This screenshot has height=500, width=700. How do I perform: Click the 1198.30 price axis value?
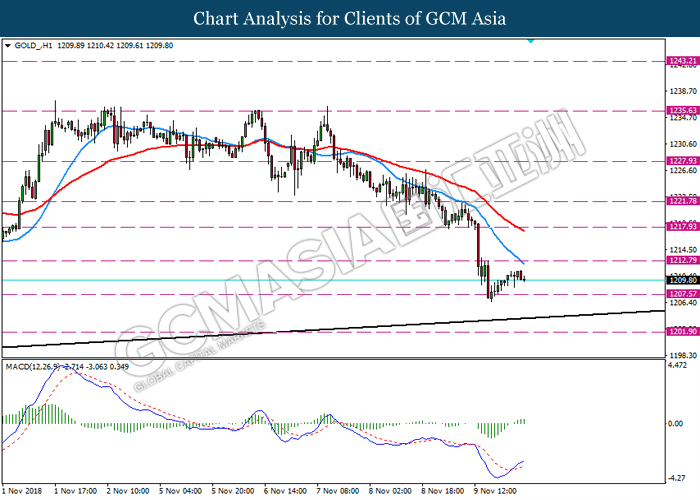[x=683, y=356]
